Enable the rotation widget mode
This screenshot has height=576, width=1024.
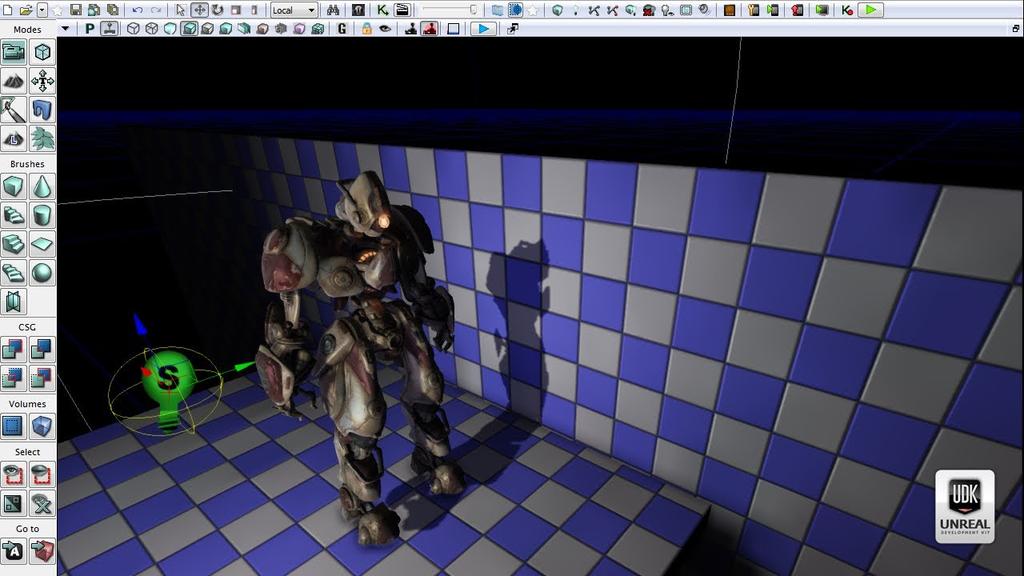pos(217,10)
